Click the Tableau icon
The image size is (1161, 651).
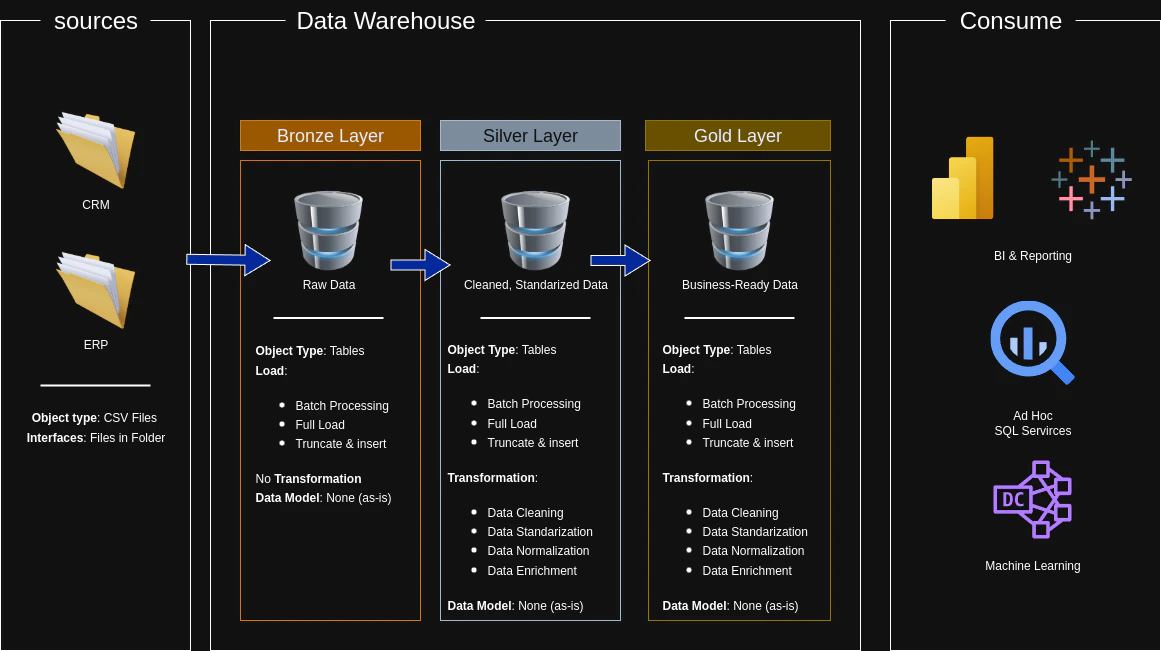[x=1091, y=178]
